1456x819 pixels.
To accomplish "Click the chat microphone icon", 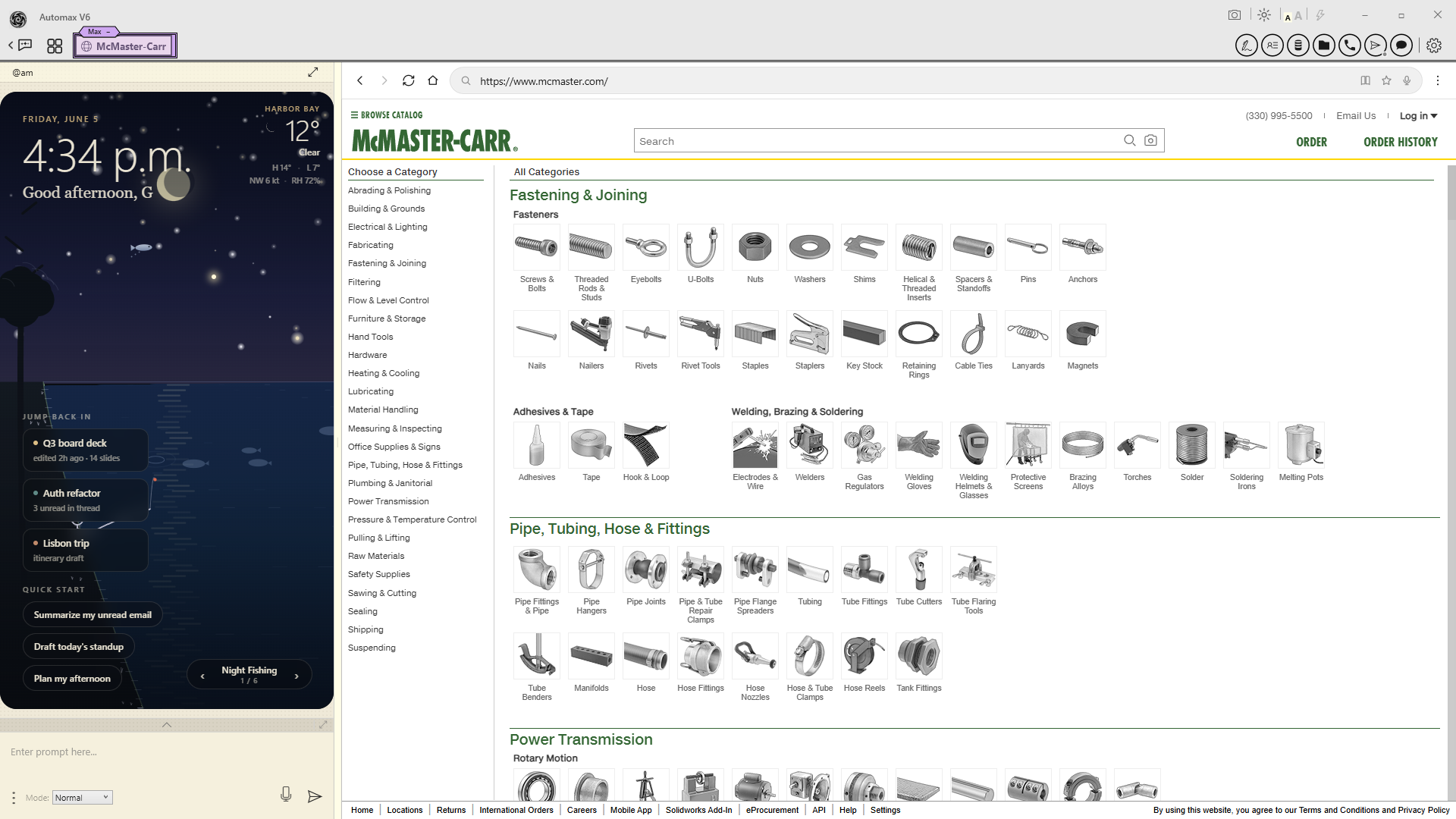I will [x=286, y=795].
